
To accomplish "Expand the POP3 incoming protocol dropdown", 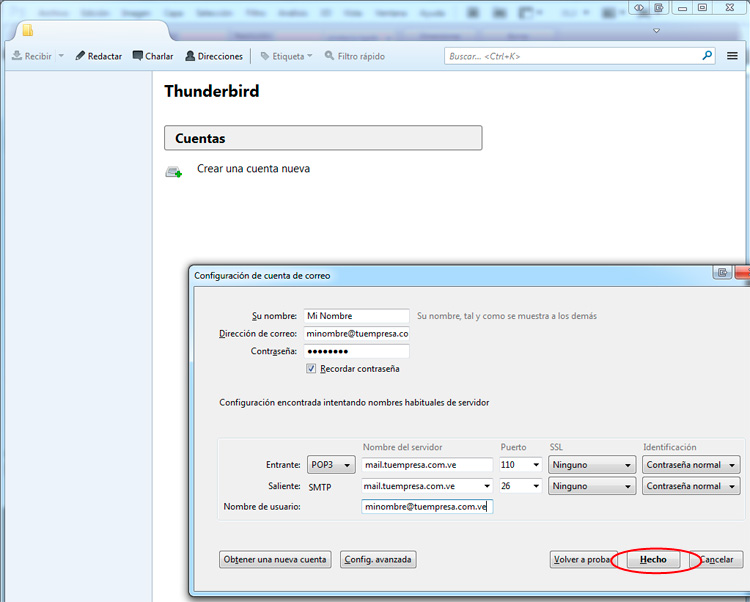I will [x=331, y=465].
